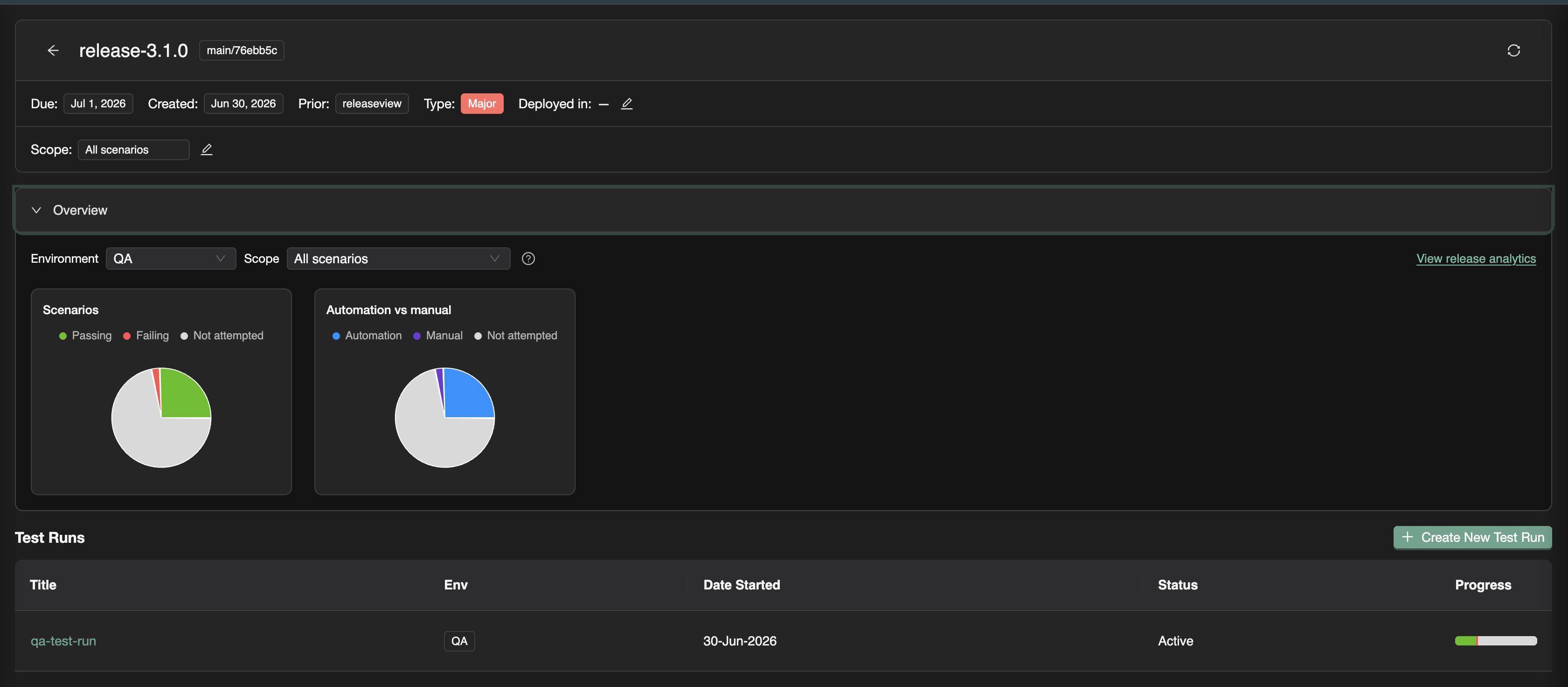Click Create New Test Run button
1568x687 pixels.
1472,537
